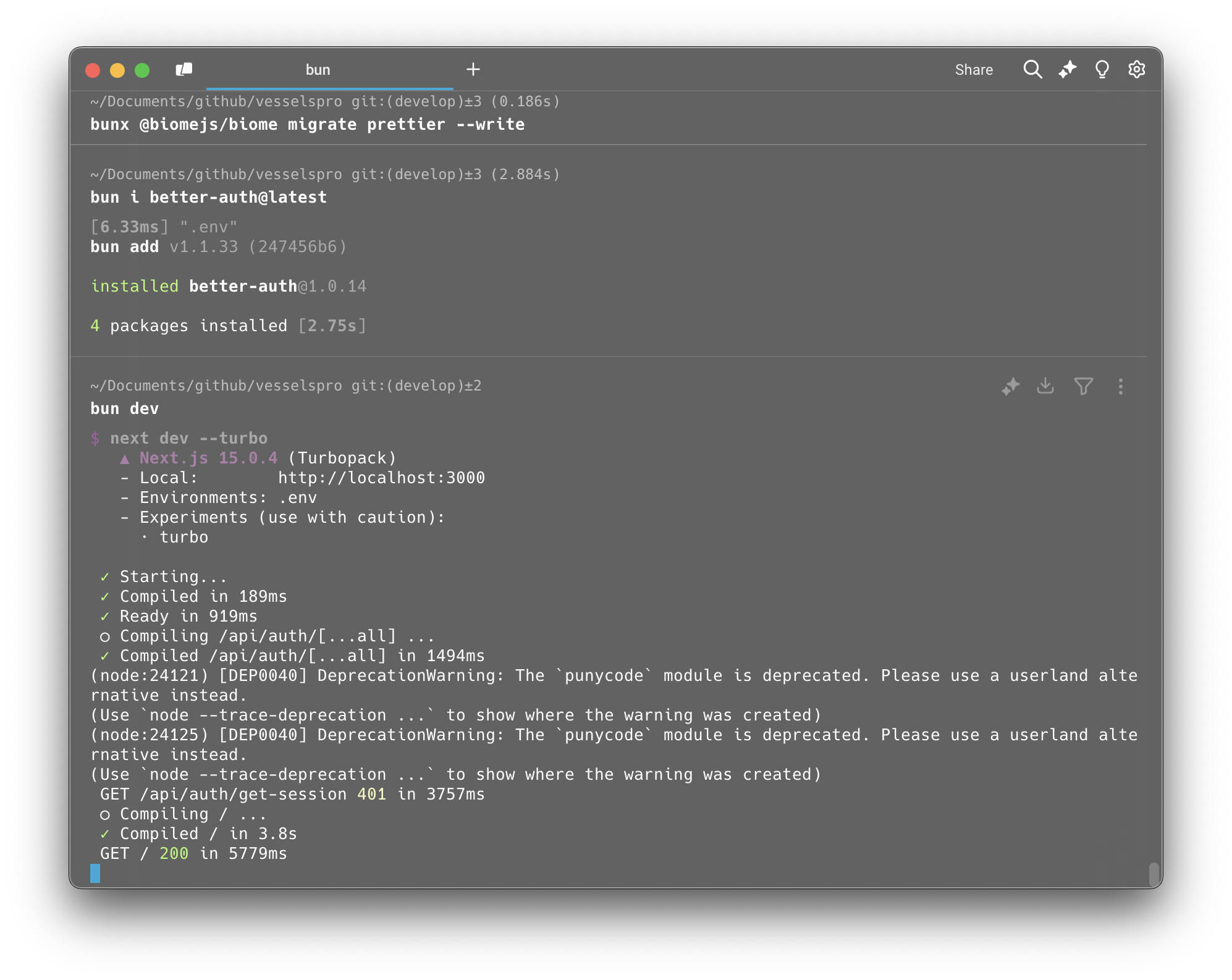Click the blue cursor input line
Viewport: 1232px width, 980px height.
95,873
